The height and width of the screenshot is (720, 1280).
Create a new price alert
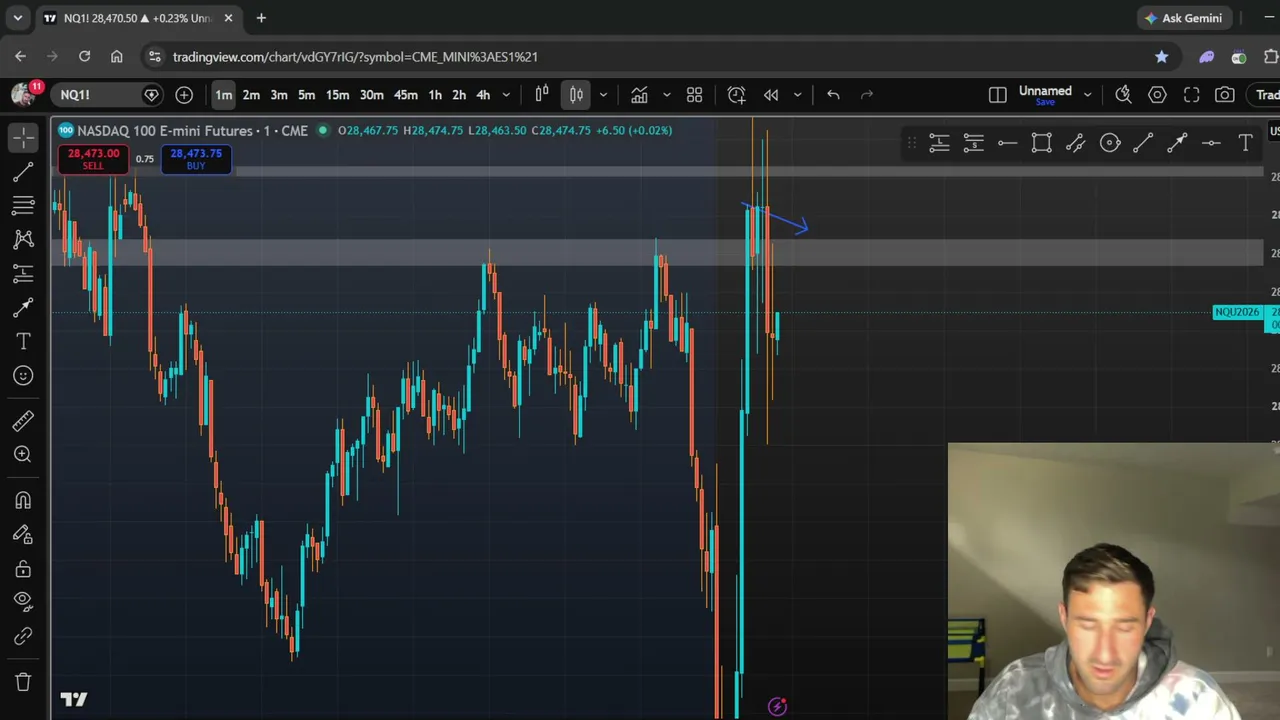736,95
